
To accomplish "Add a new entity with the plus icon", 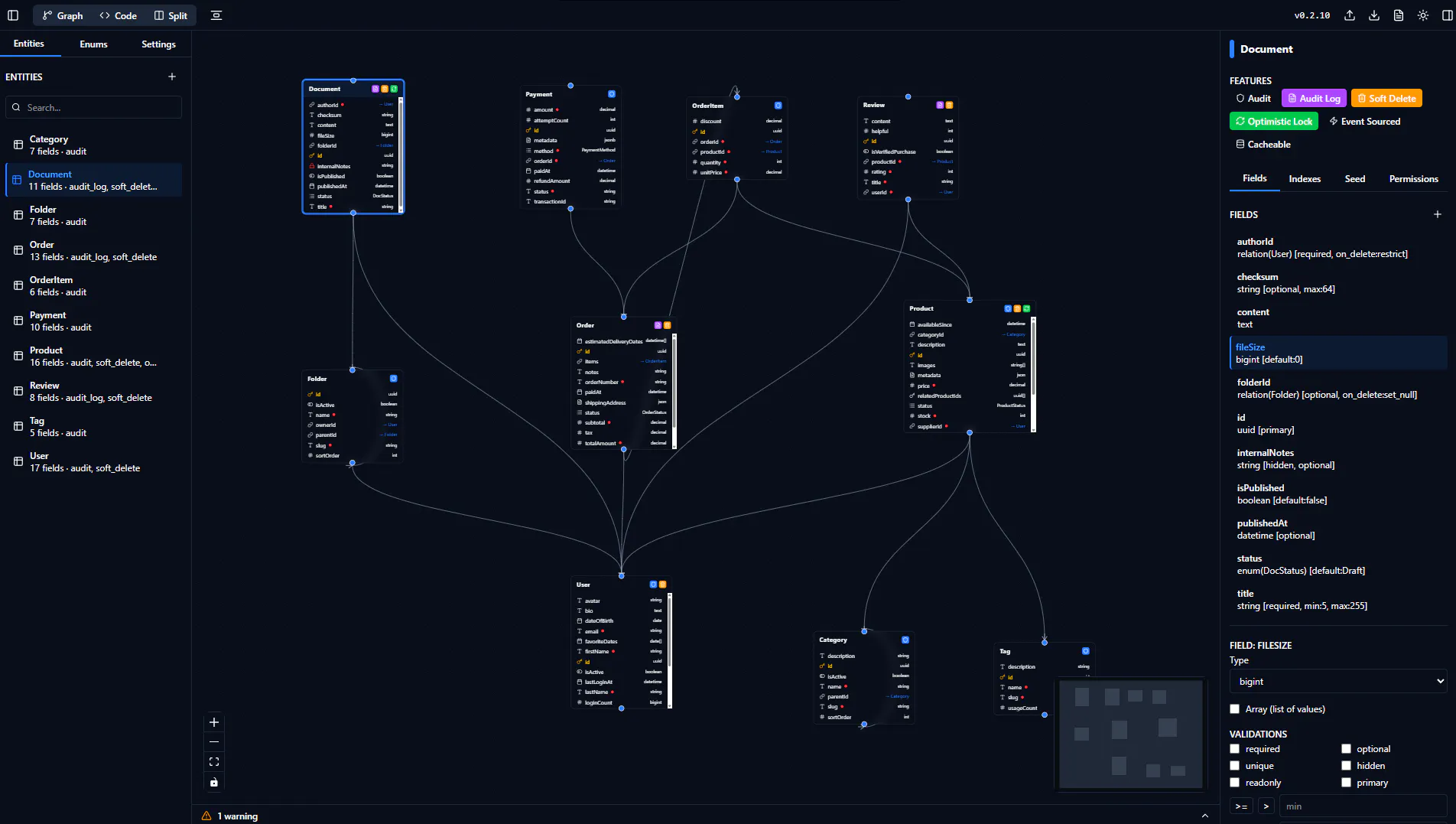I will click(x=172, y=77).
